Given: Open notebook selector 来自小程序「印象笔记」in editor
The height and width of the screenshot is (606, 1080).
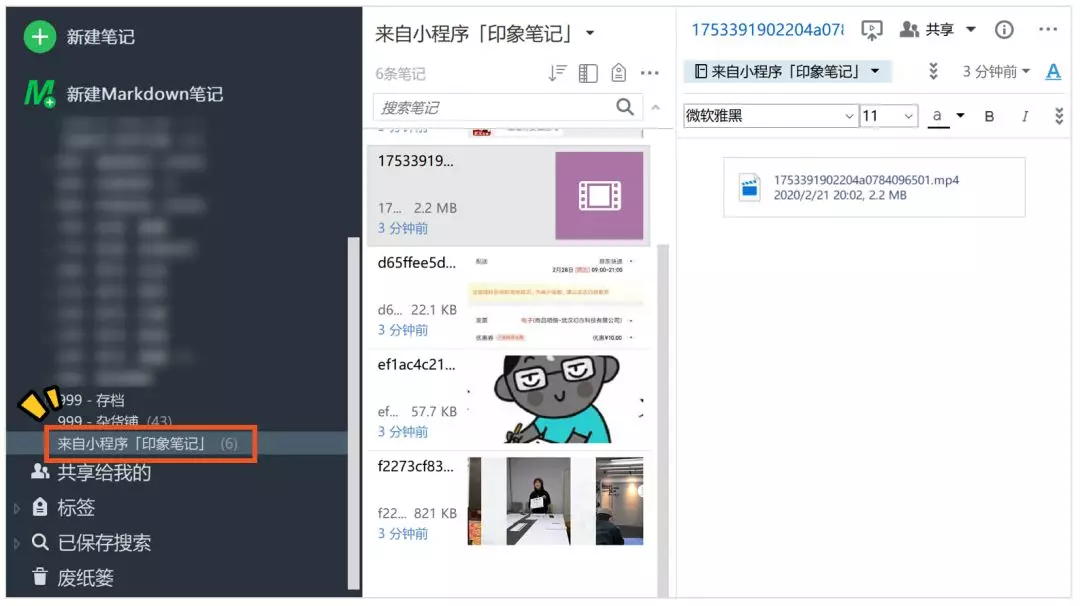Looking at the screenshot, I should click(787, 72).
